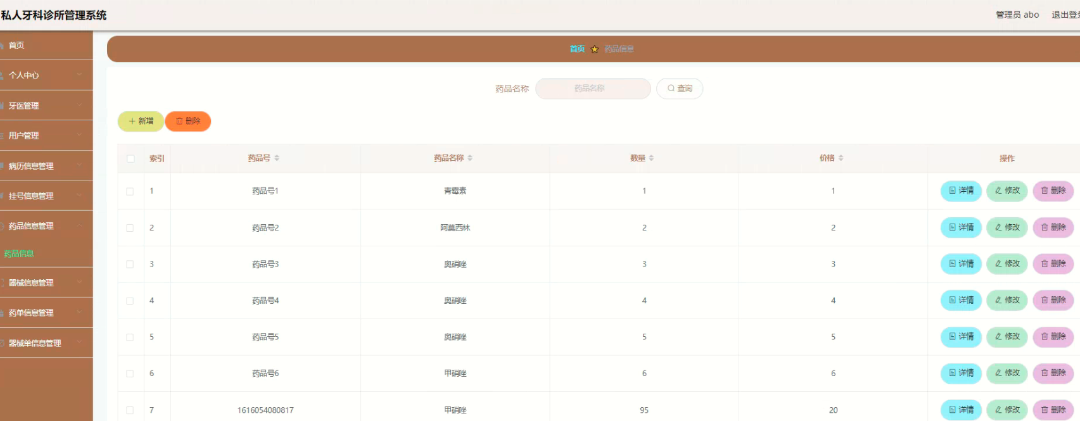Viewport: 1081px width, 421px height.
Task: Click the yellow 新增 button
Action: [x=141, y=121]
